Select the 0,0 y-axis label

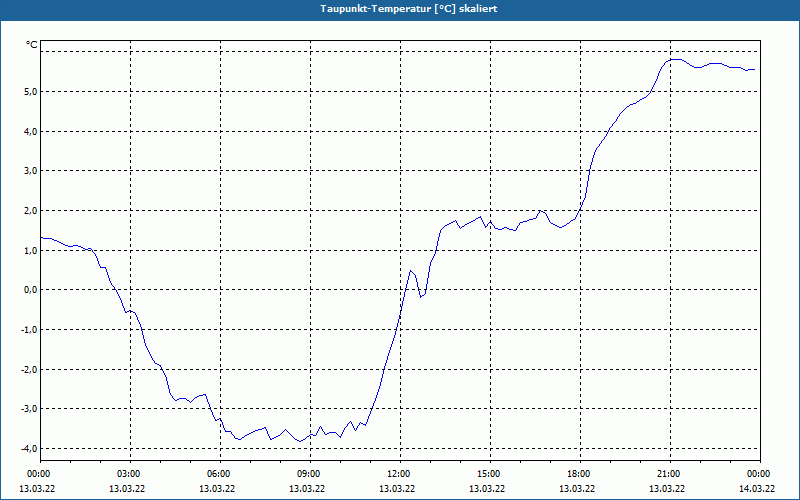(x=30, y=290)
